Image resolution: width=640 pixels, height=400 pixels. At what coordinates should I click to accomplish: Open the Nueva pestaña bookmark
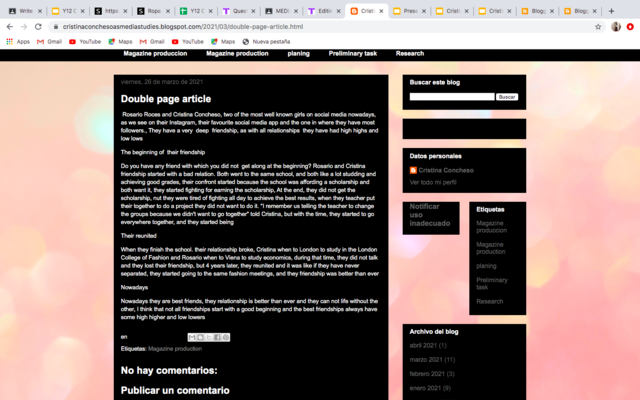(266, 42)
